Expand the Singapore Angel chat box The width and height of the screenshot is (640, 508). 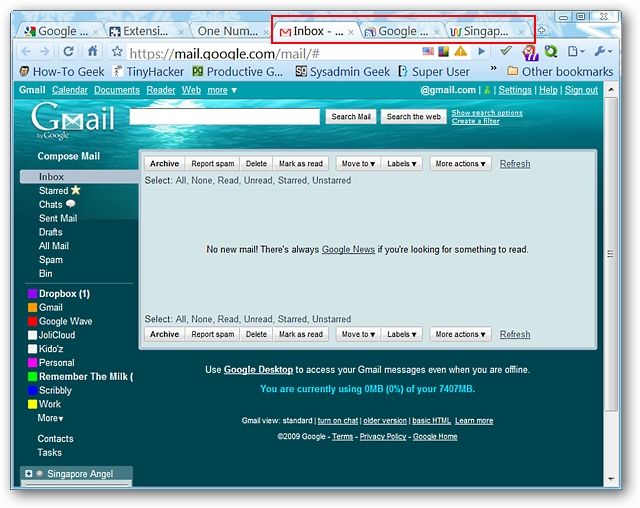point(28,473)
